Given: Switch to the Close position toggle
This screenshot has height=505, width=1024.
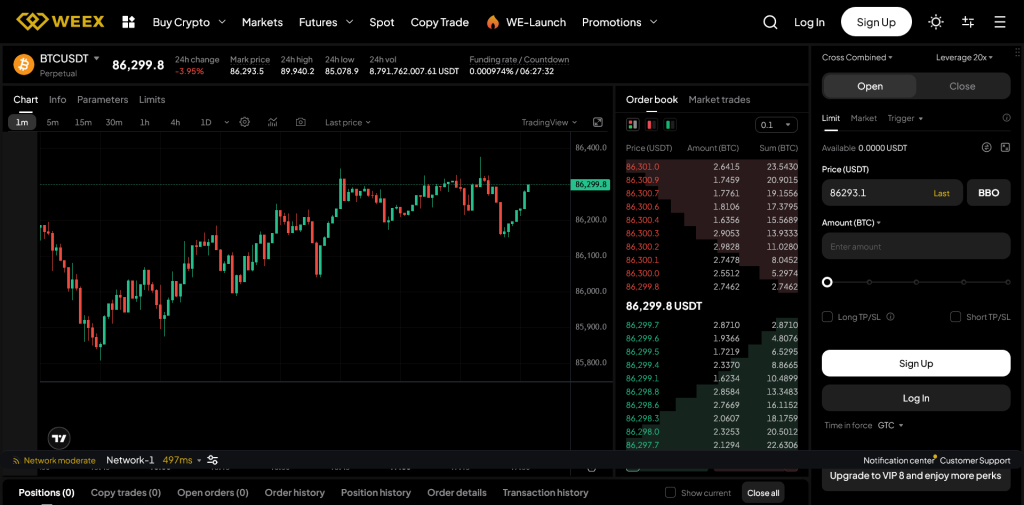Looking at the screenshot, I should click(962, 86).
